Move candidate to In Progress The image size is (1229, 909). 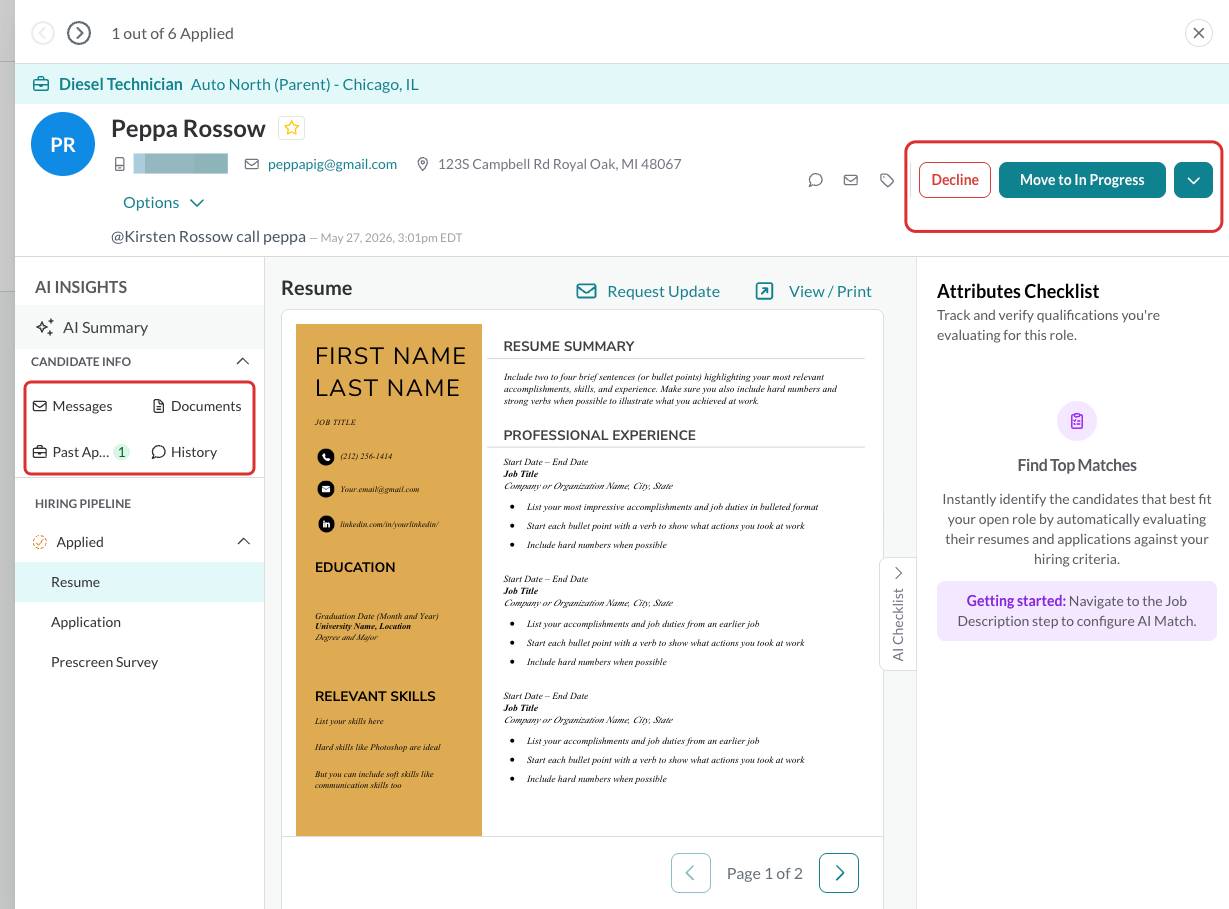click(1082, 180)
